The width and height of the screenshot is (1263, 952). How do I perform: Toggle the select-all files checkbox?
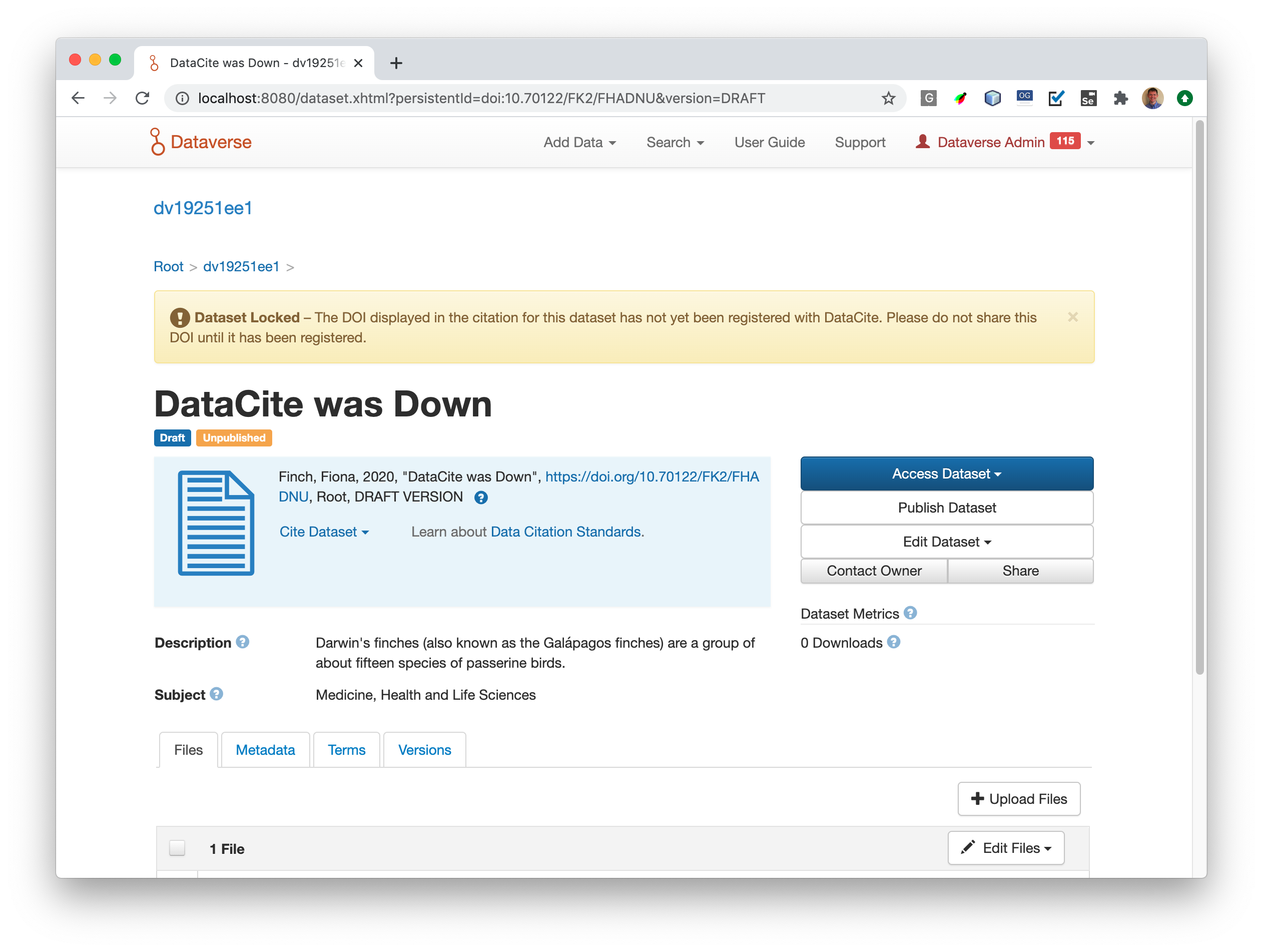(x=177, y=848)
